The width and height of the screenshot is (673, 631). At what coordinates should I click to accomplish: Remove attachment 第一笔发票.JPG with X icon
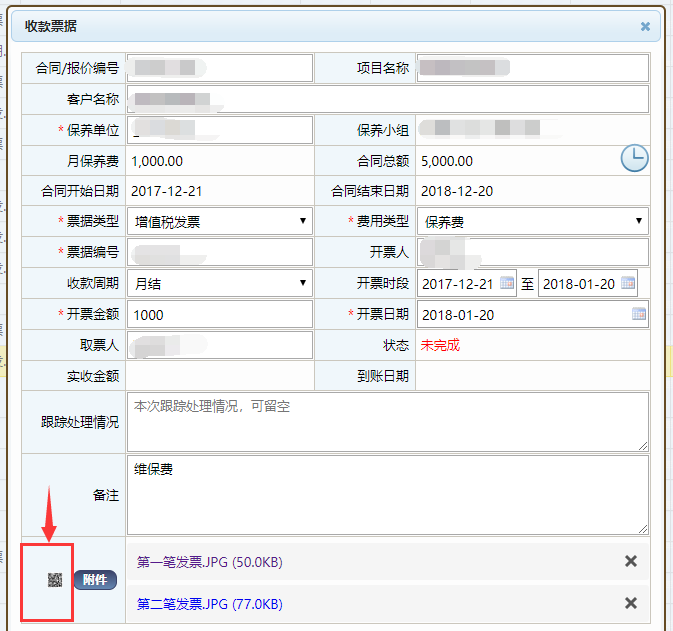(631, 561)
